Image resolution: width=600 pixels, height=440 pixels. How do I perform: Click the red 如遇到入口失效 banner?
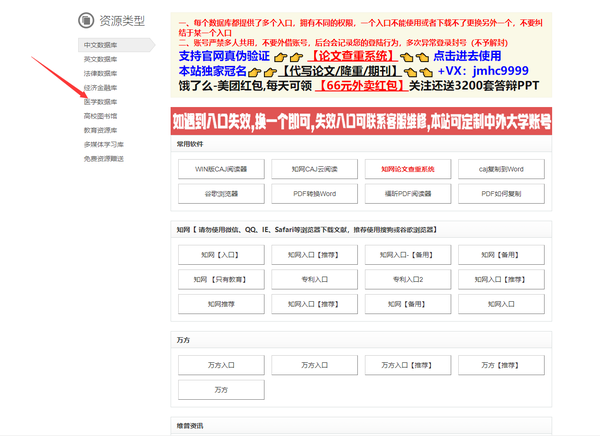(x=361, y=121)
